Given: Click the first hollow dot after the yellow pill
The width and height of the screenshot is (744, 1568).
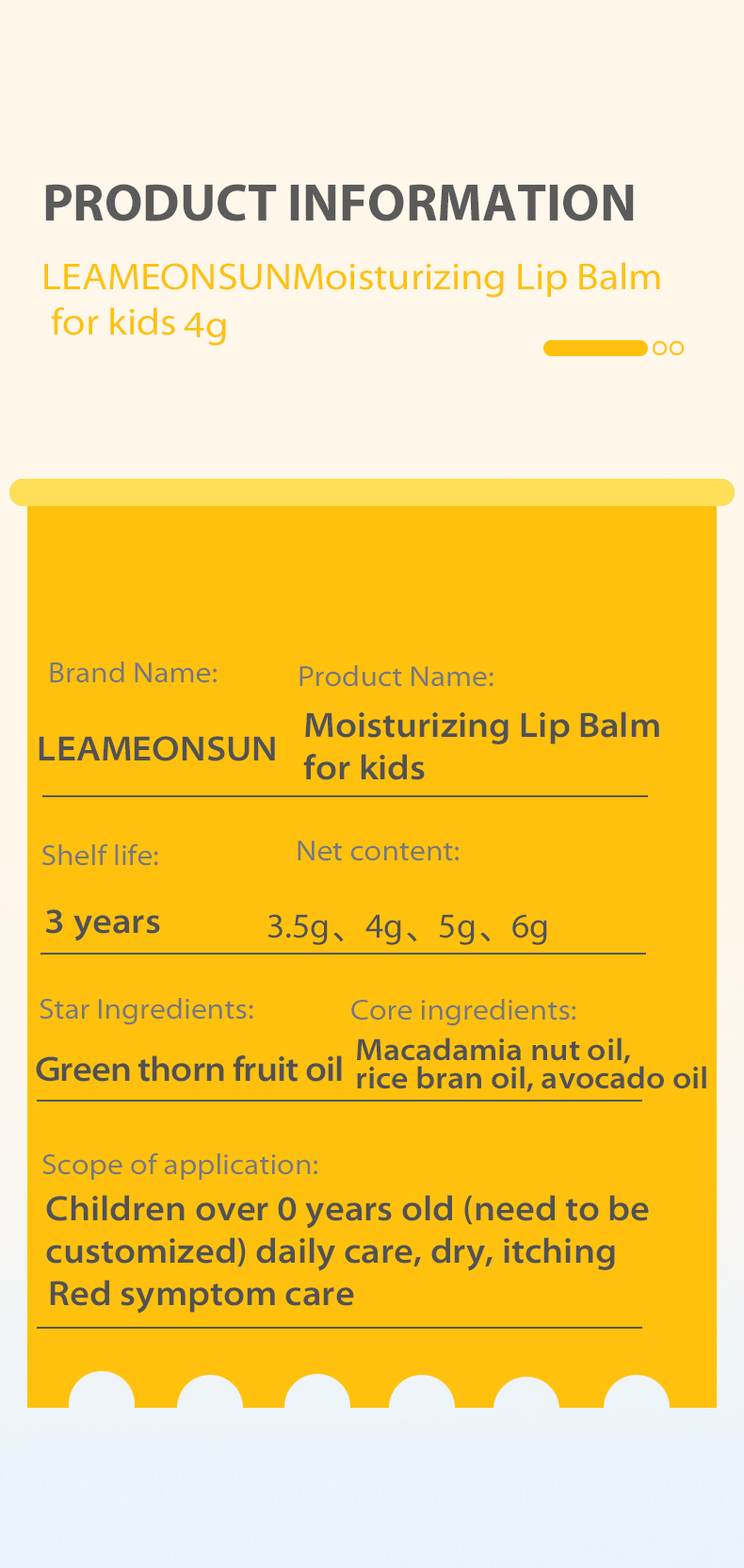Looking at the screenshot, I should tap(659, 349).
